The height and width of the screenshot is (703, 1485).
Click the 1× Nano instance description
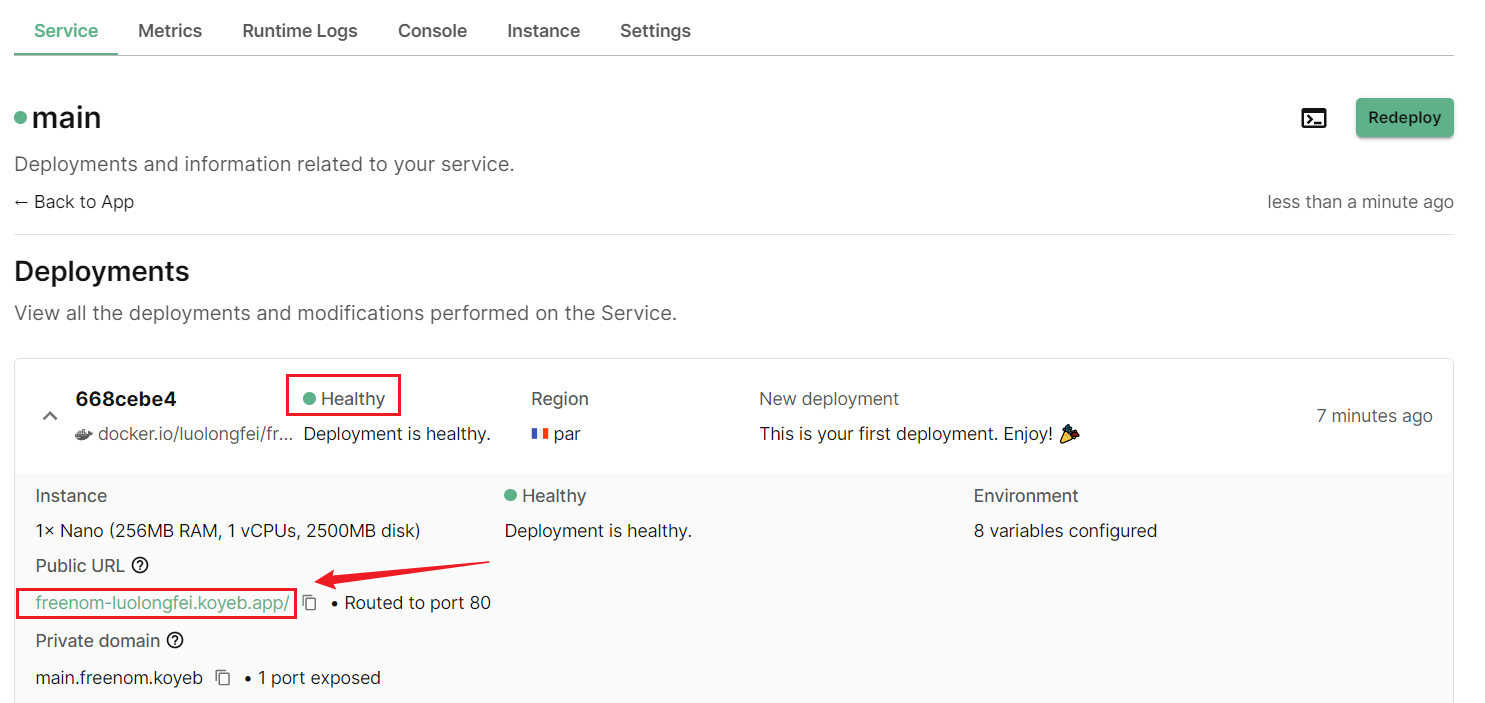[228, 531]
